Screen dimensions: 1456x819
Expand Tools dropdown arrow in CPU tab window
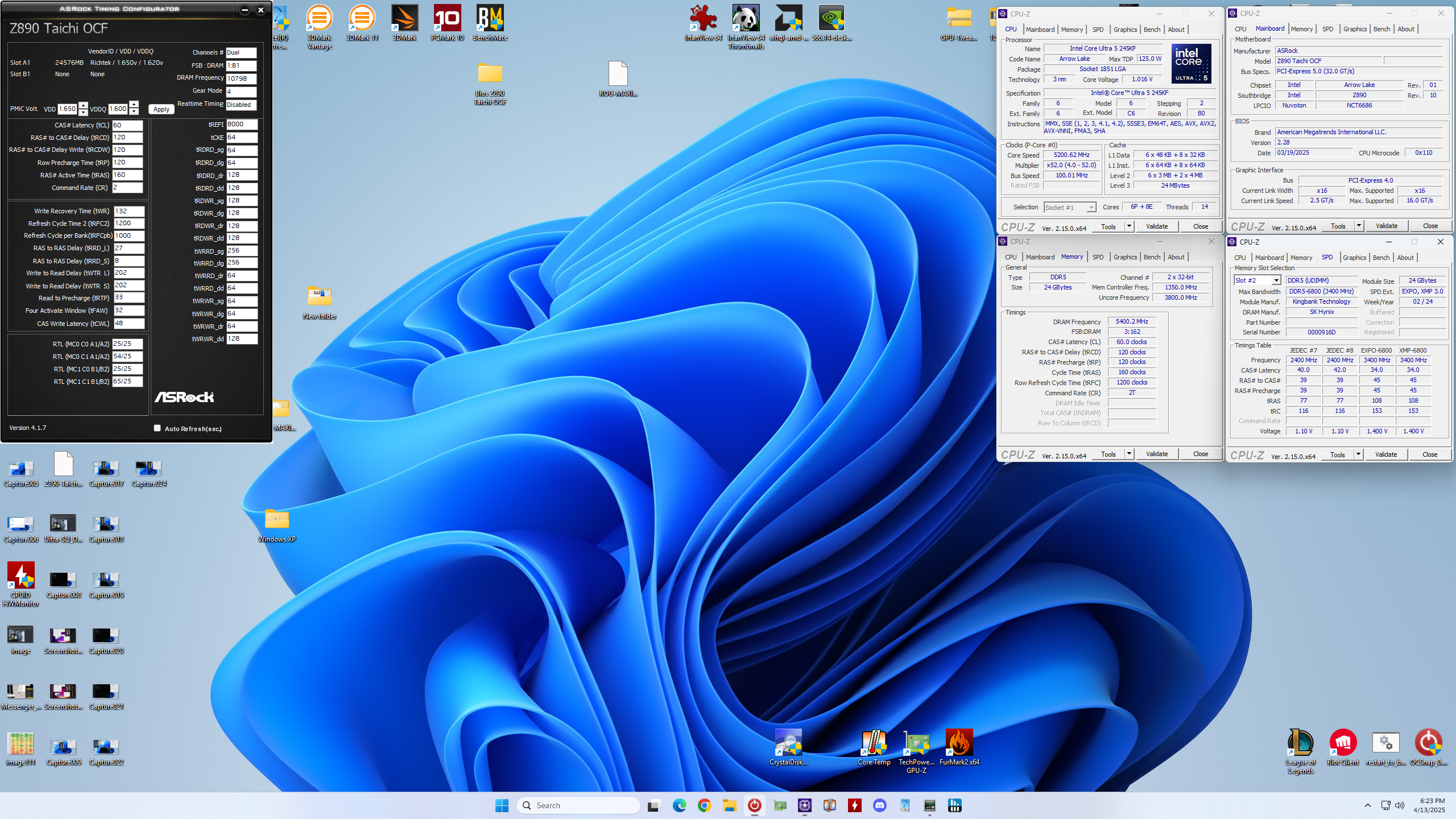click(1130, 226)
